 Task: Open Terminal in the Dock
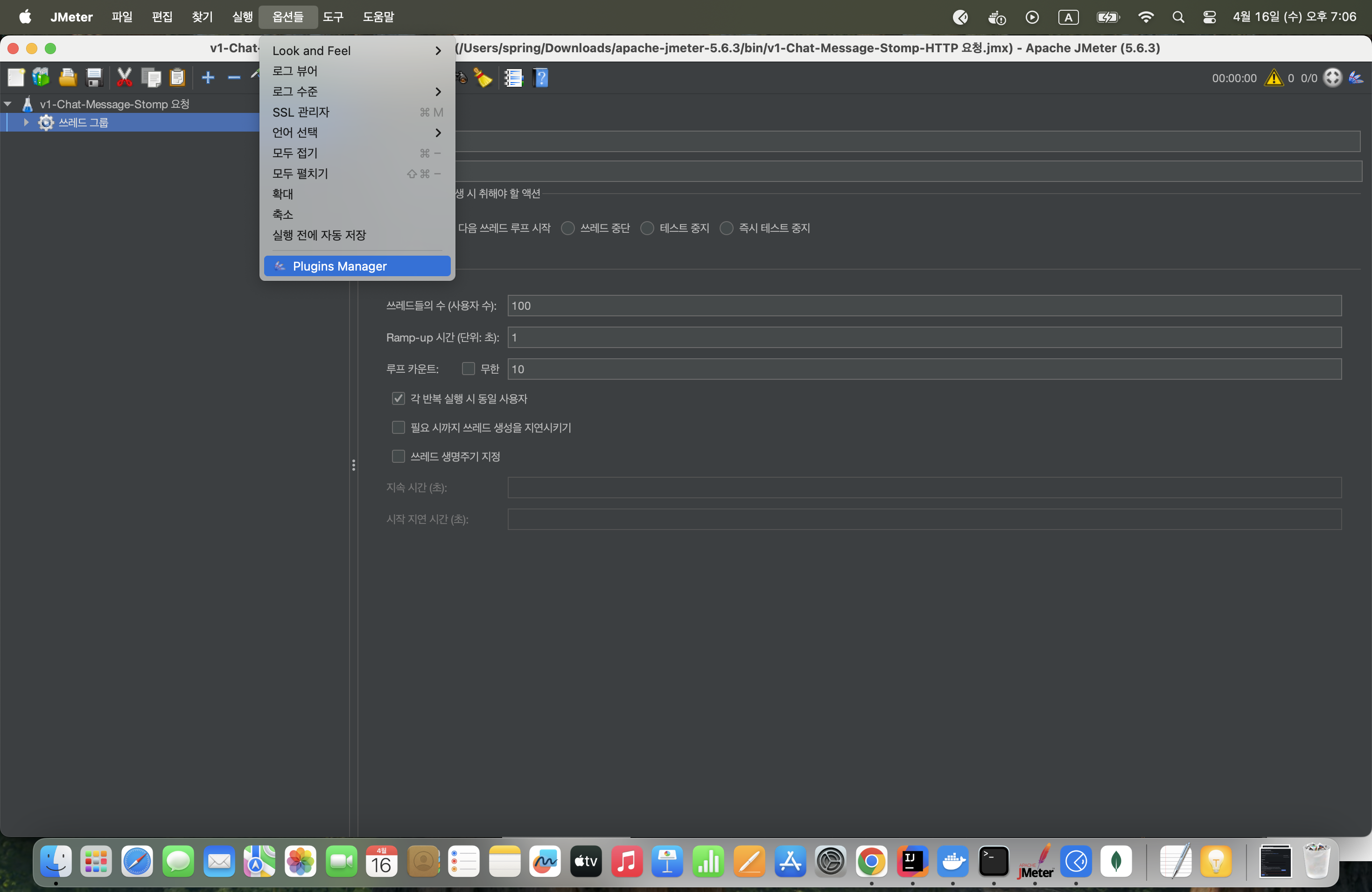(994, 862)
